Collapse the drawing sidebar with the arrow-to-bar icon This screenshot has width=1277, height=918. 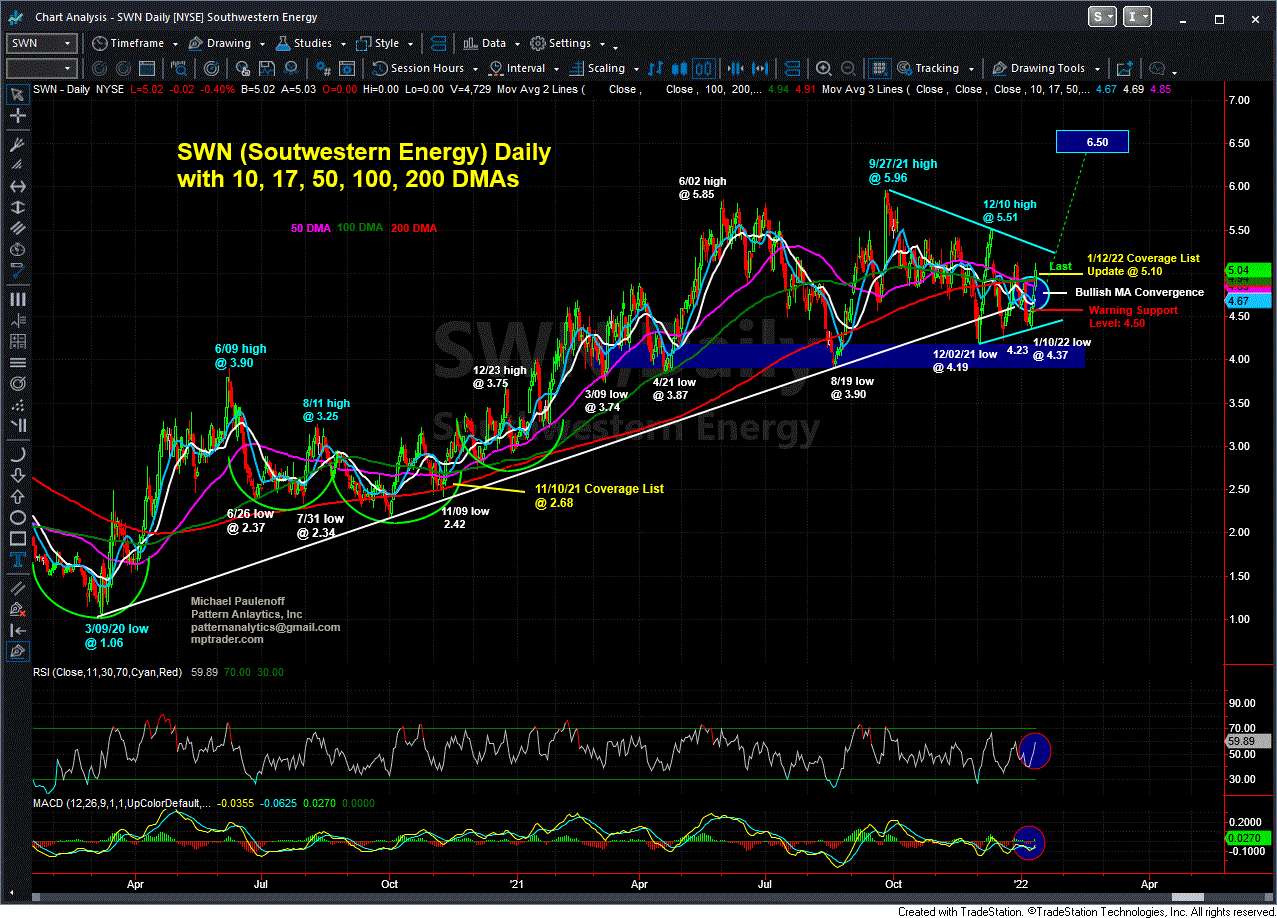click(17, 630)
